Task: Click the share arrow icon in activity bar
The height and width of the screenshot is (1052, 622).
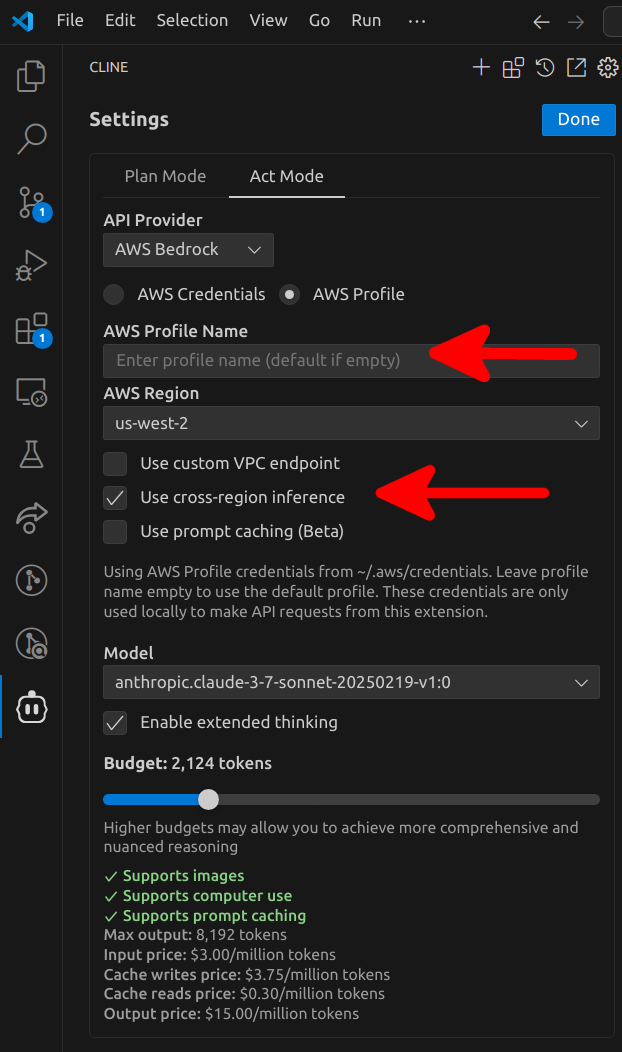Action: pos(31,517)
